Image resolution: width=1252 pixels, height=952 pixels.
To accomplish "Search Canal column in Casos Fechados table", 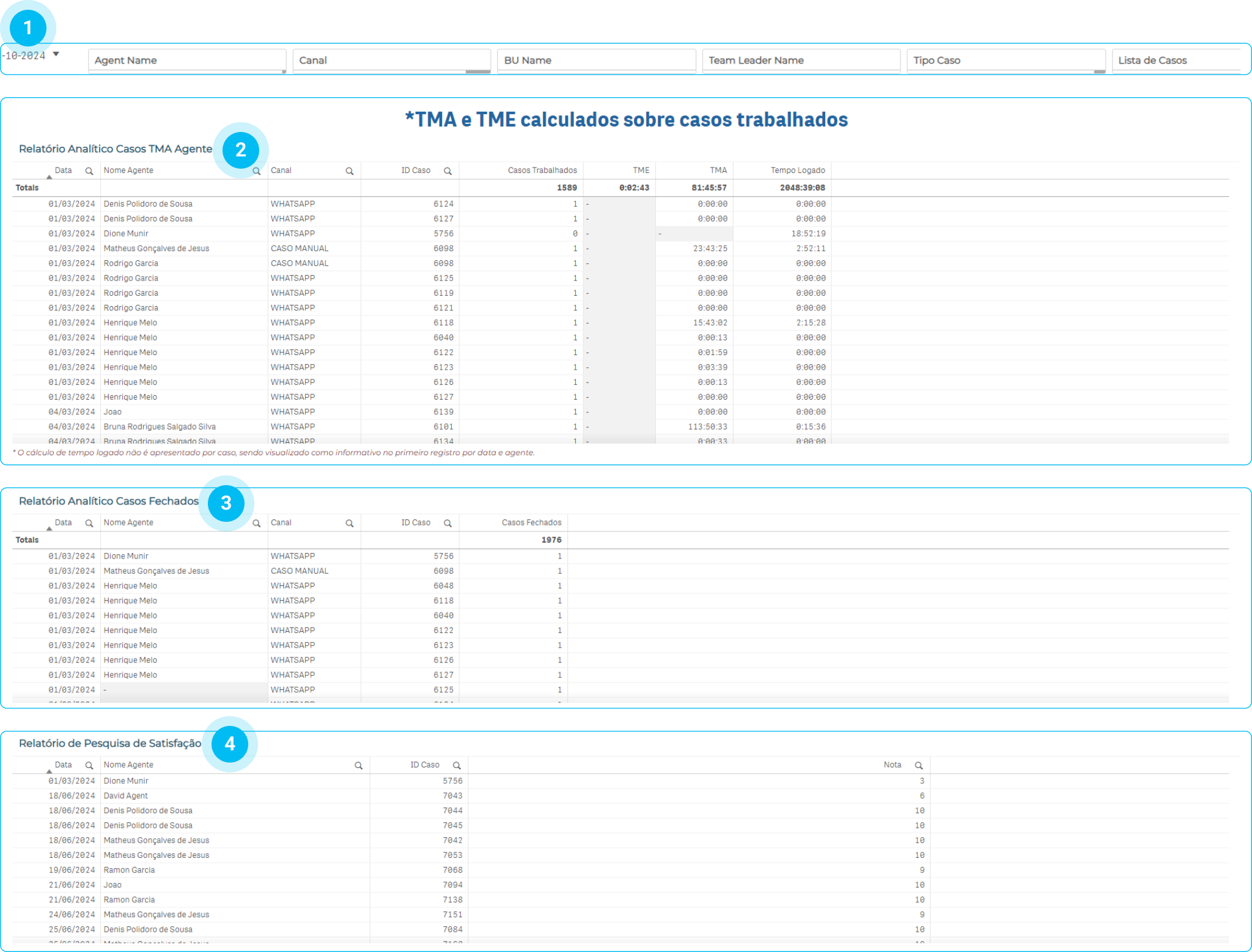I will (350, 523).
